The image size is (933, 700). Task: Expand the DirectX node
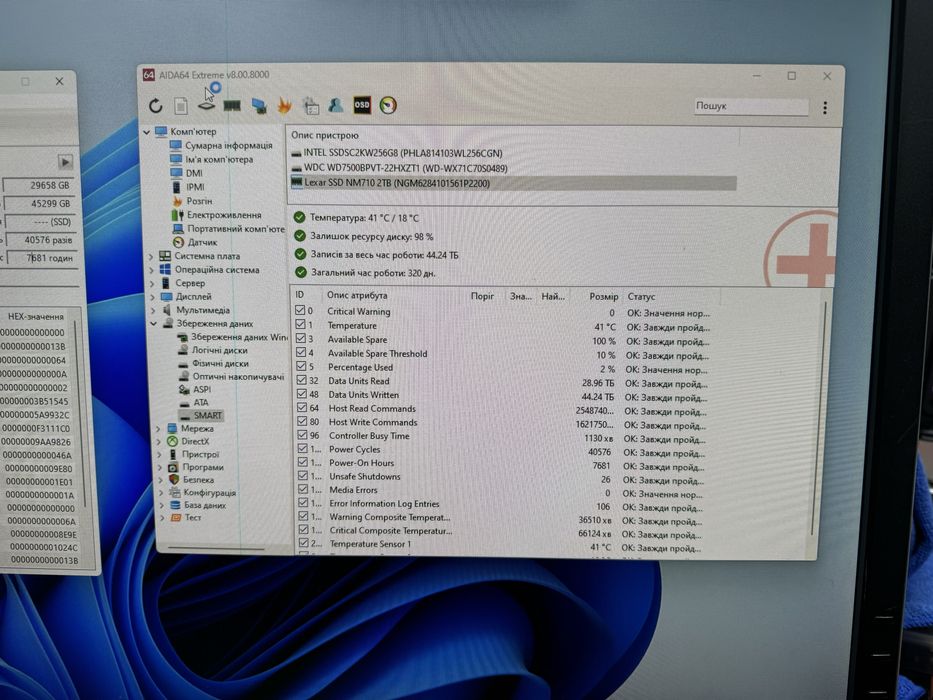(x=158, y=442)
